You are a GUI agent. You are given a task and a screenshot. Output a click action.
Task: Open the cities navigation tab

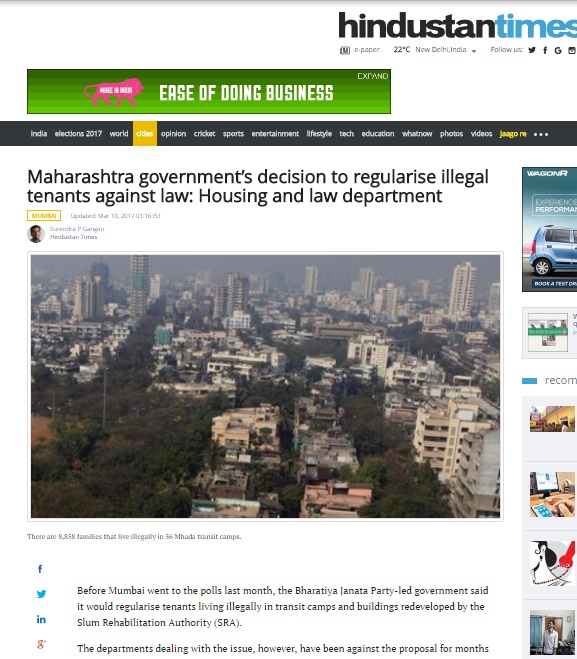coord(145,134)
